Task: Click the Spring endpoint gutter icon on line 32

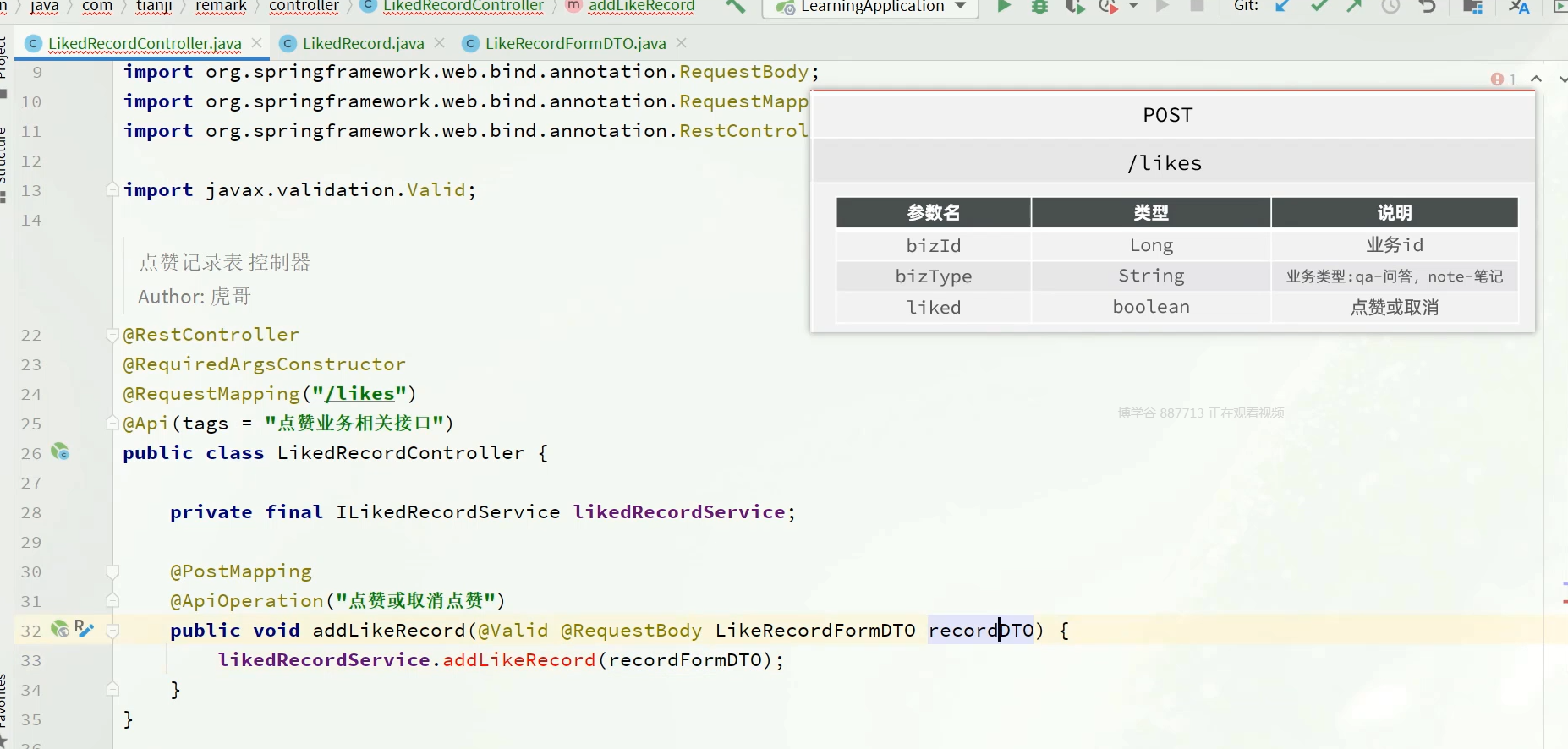Action: coord(60,629)
